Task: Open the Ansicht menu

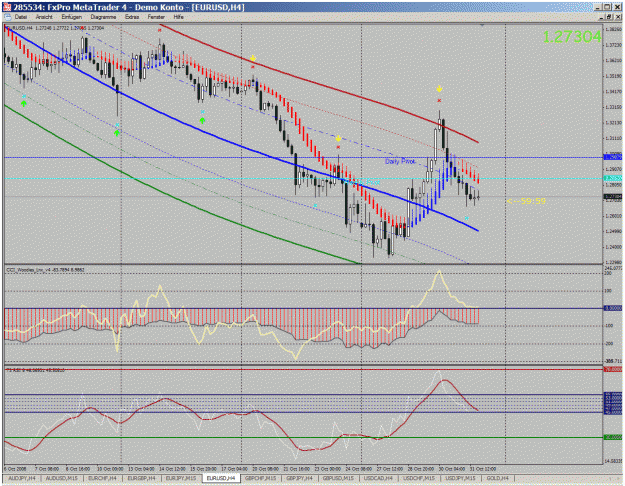Action: 44,17
